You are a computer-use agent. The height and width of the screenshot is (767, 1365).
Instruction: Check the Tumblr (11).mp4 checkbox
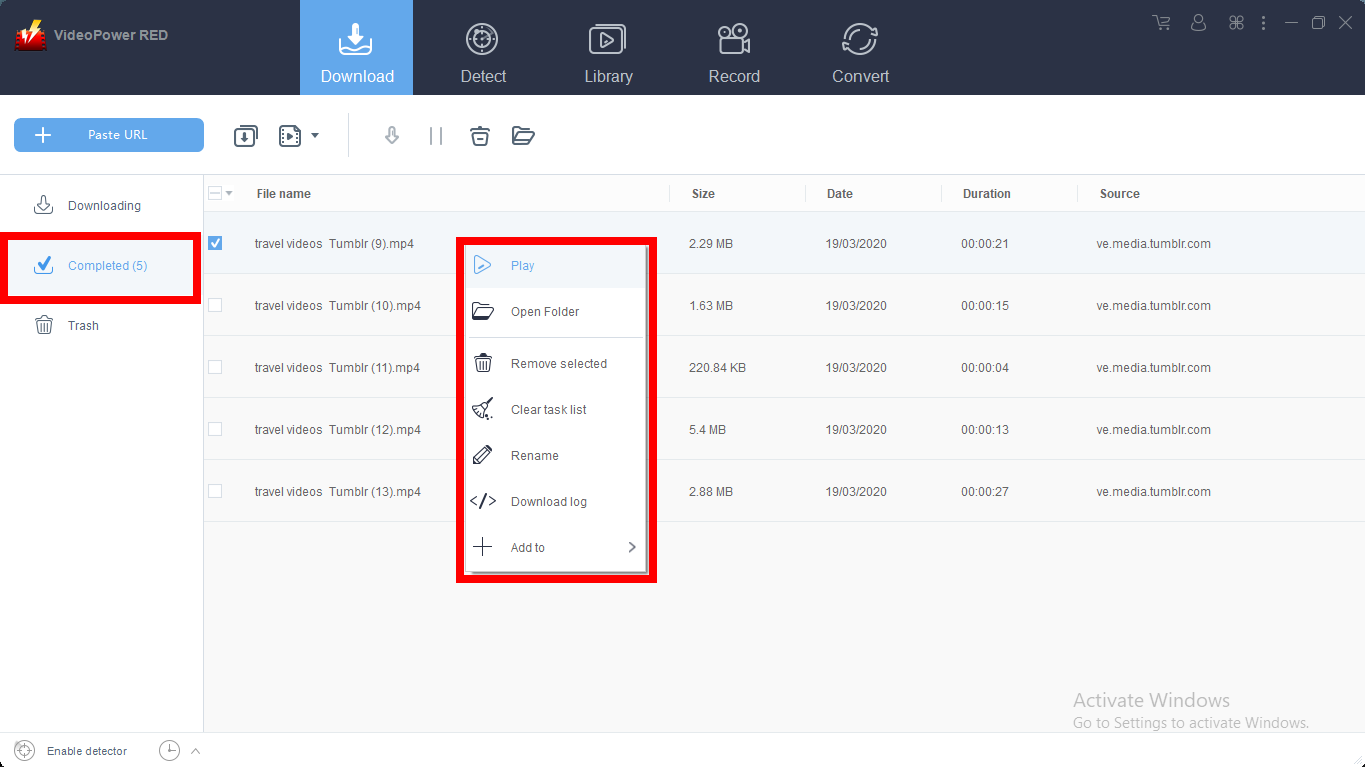coord(215,367)
